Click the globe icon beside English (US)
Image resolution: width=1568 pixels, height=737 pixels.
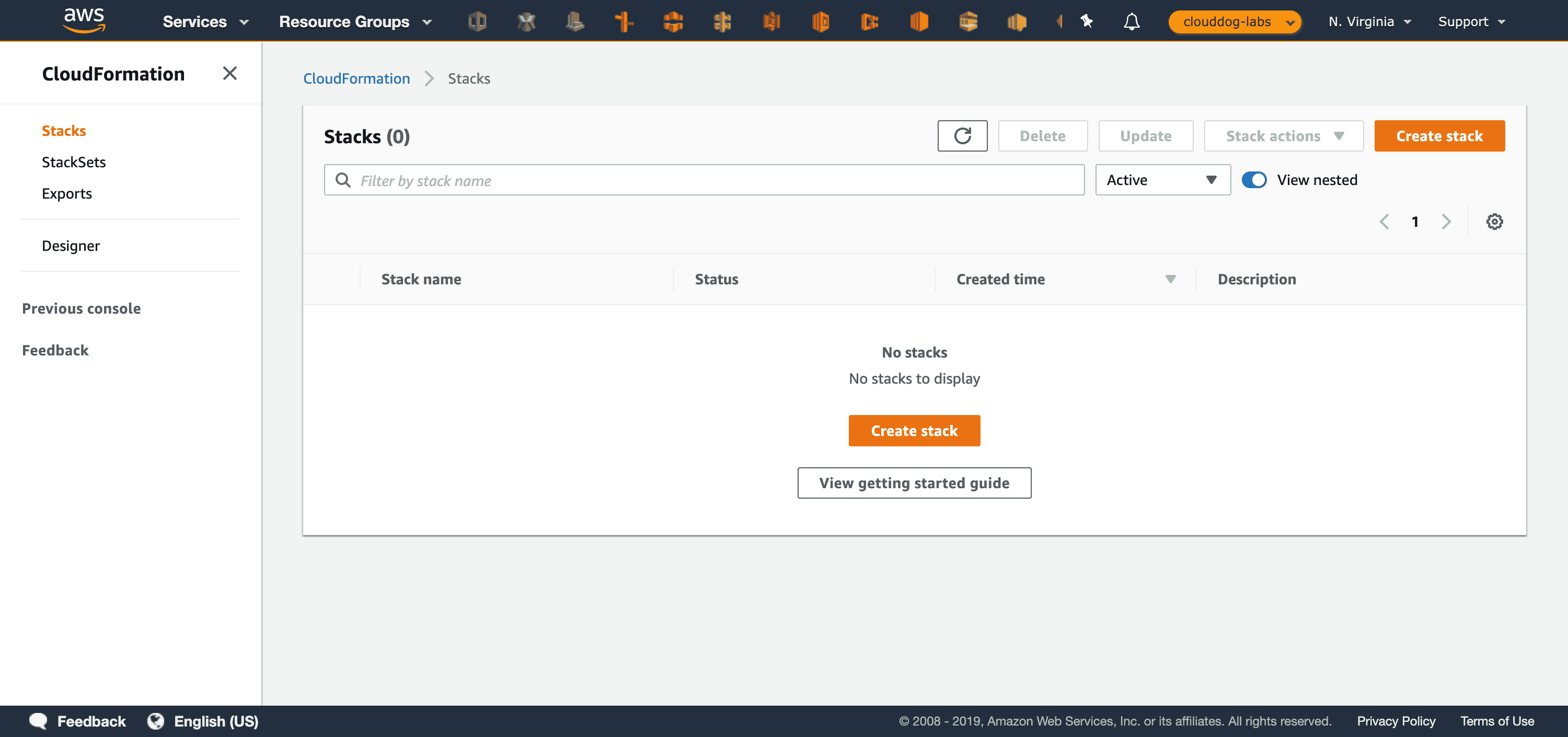point(156,721)
